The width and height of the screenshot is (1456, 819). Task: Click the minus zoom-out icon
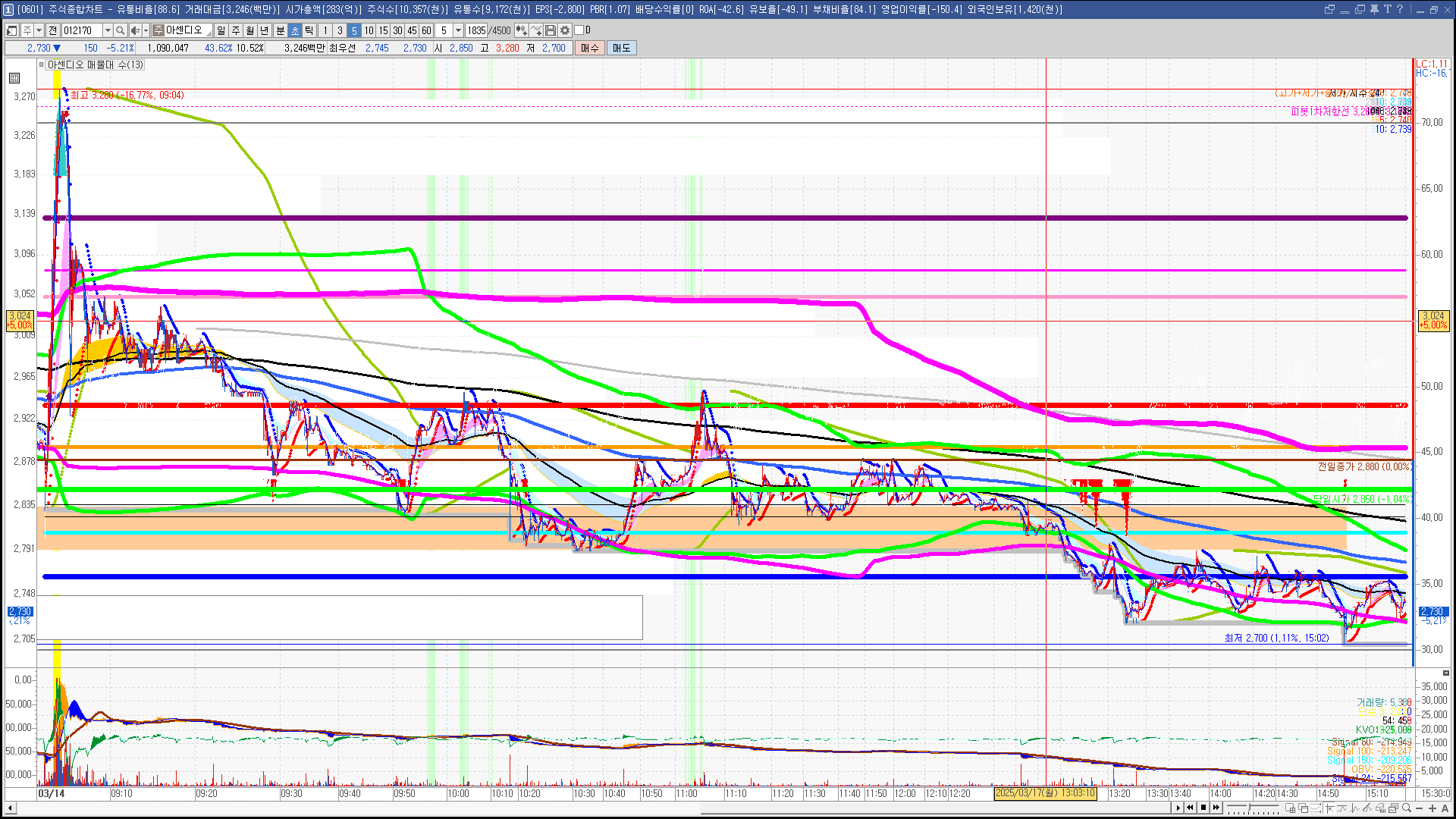1420,808
